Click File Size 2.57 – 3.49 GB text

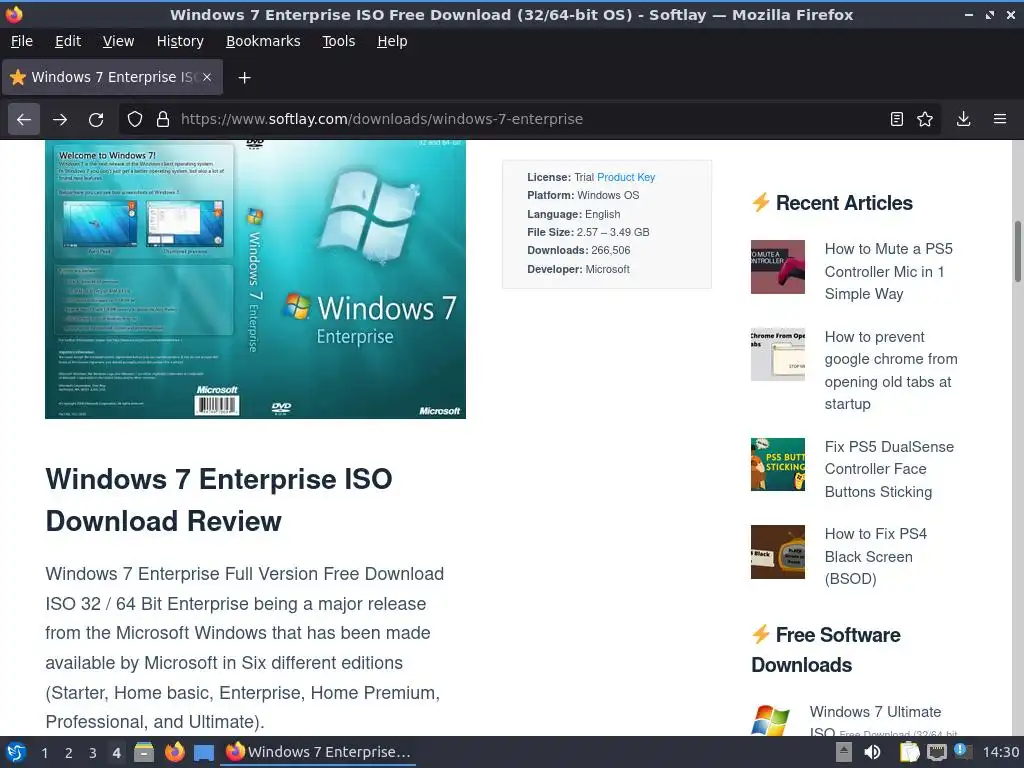pyautogui.click(x=588, y=232)
